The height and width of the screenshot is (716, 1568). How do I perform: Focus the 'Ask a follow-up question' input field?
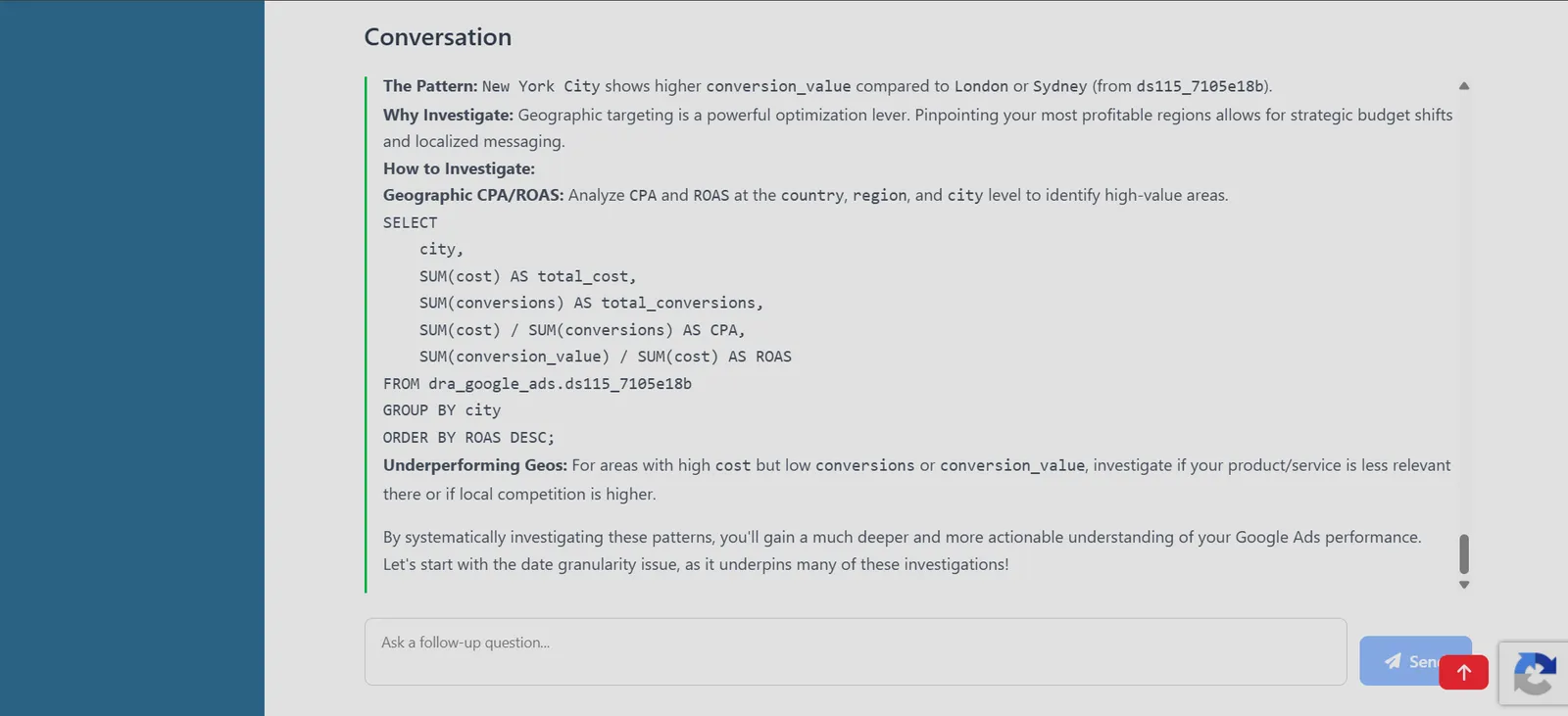(x=856, y=651)
